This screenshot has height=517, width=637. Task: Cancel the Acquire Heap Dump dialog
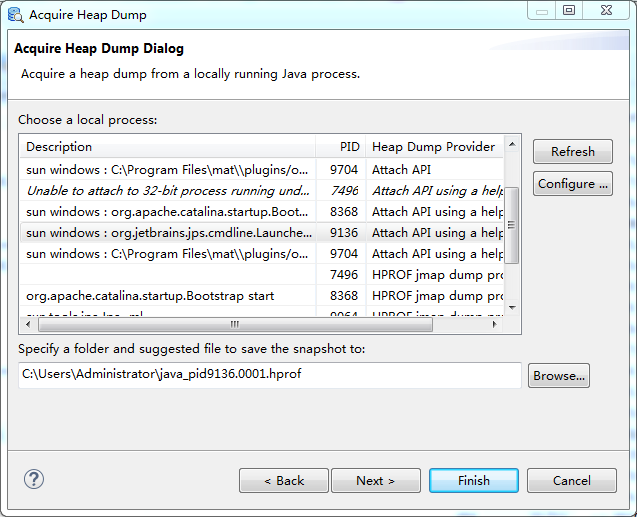tap(572, 480)
